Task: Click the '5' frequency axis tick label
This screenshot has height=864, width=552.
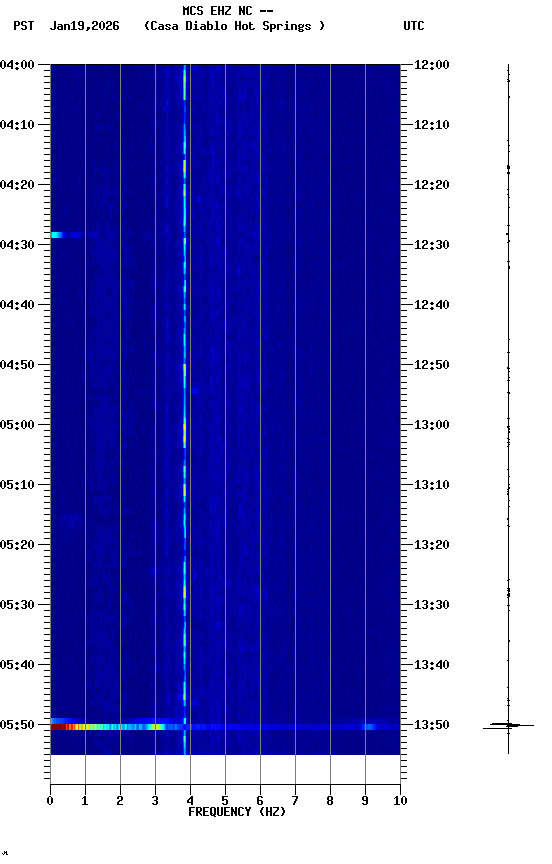Action: [x=225, y=801]
